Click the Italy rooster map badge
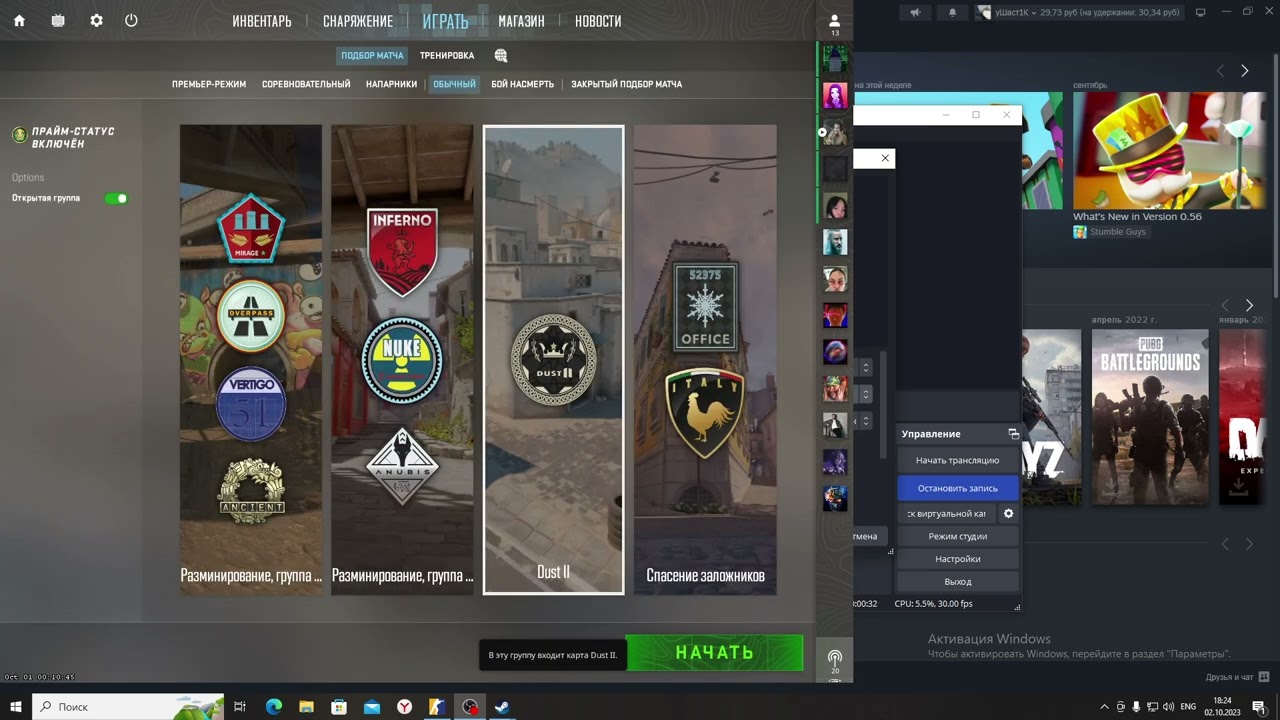This screenshot has height=720, width=1280. coord(705,412)
